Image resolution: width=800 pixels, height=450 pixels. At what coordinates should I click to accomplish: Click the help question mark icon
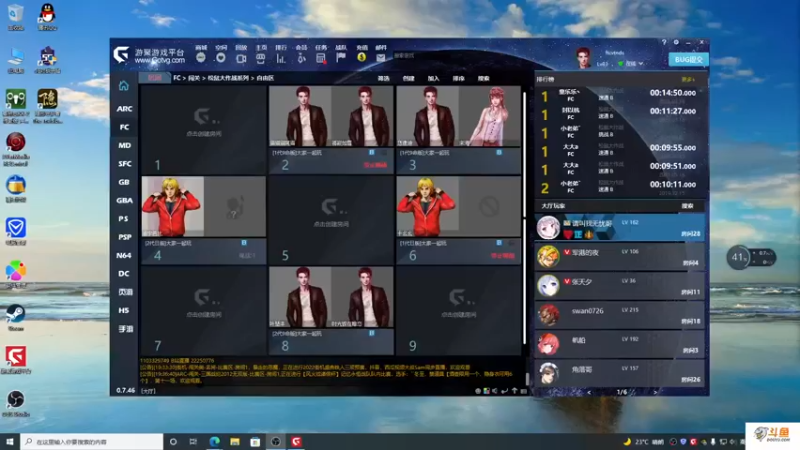[664, 42]
